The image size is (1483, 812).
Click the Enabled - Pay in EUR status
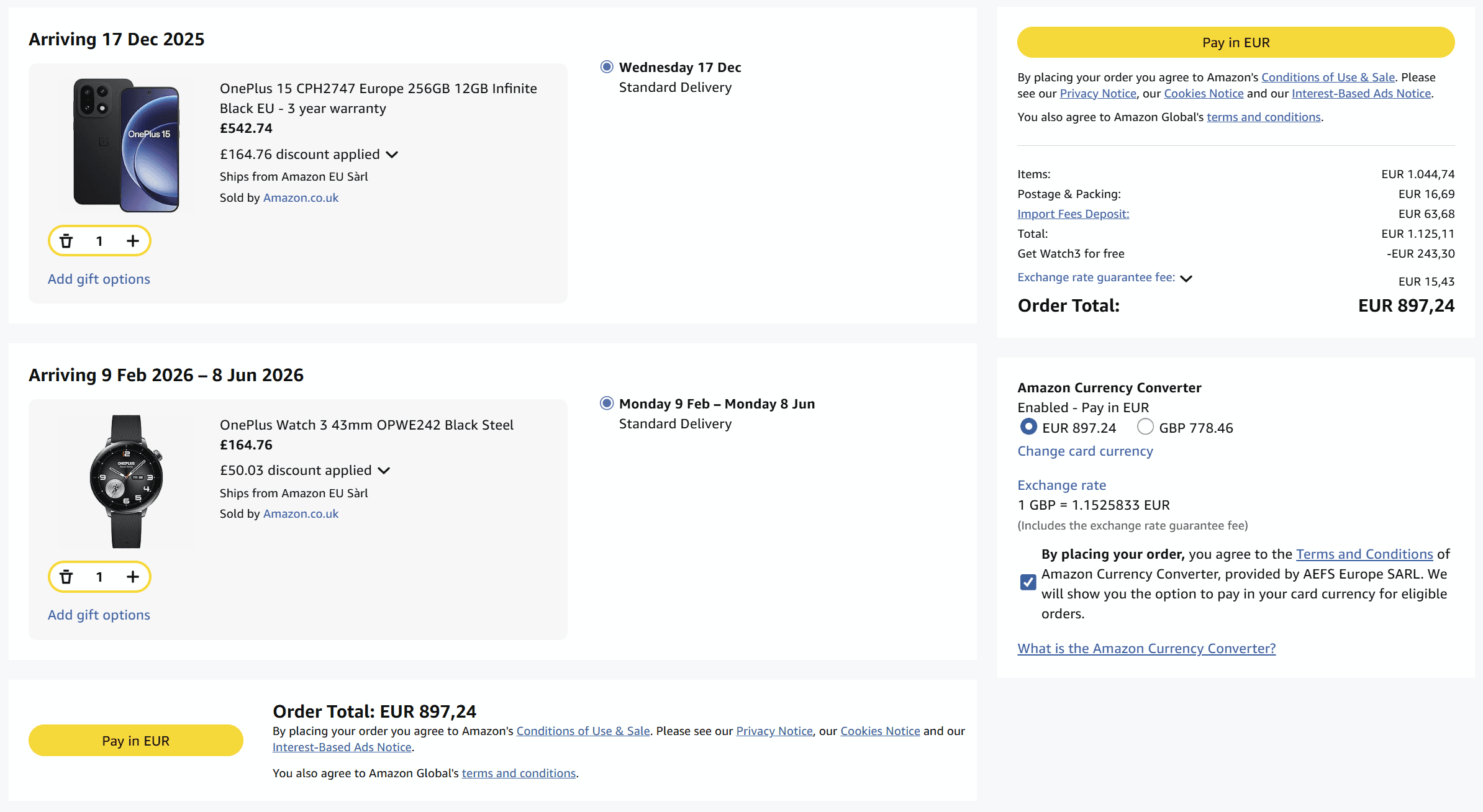(x=1083, y=408)
